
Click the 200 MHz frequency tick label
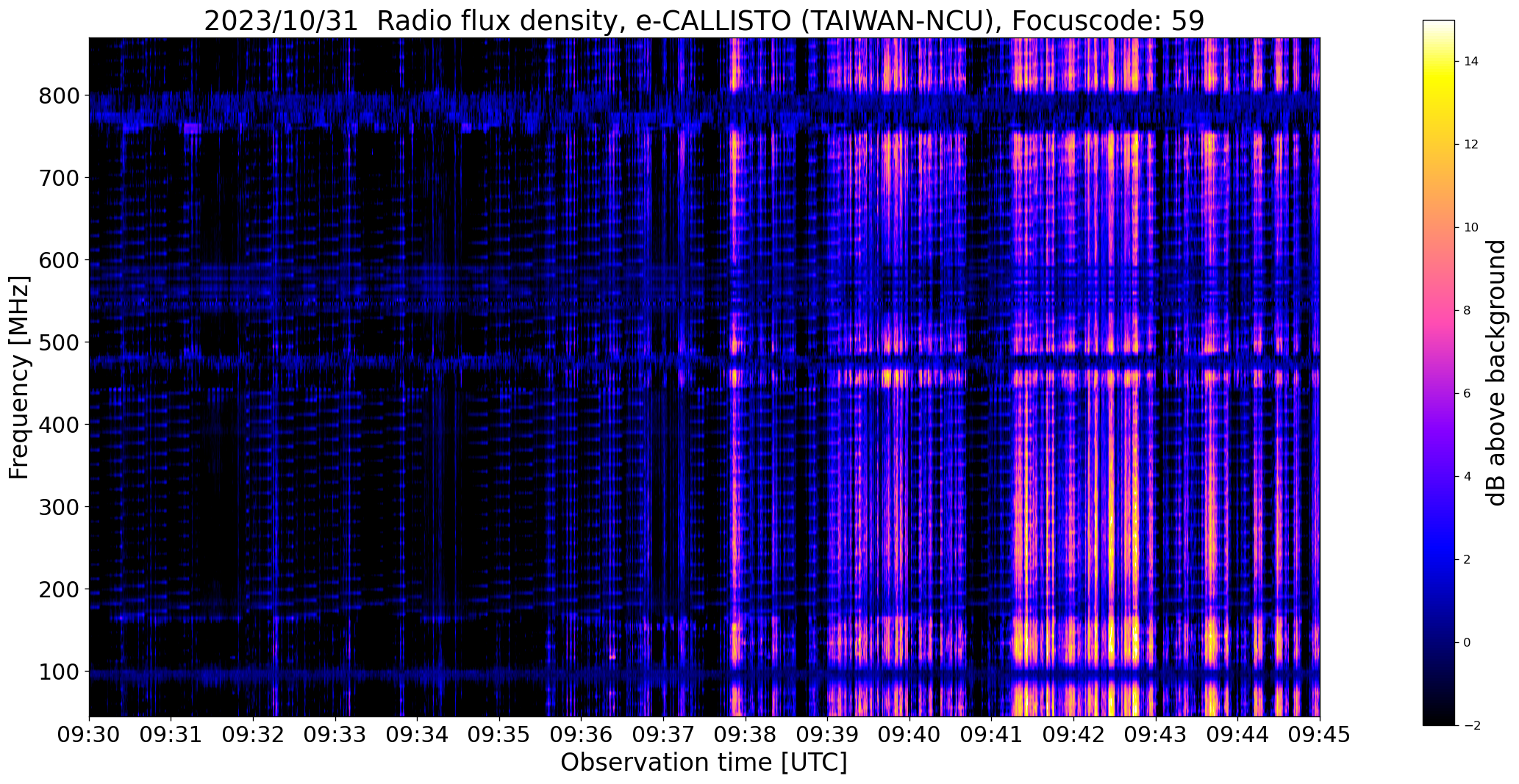coord(59,589)
